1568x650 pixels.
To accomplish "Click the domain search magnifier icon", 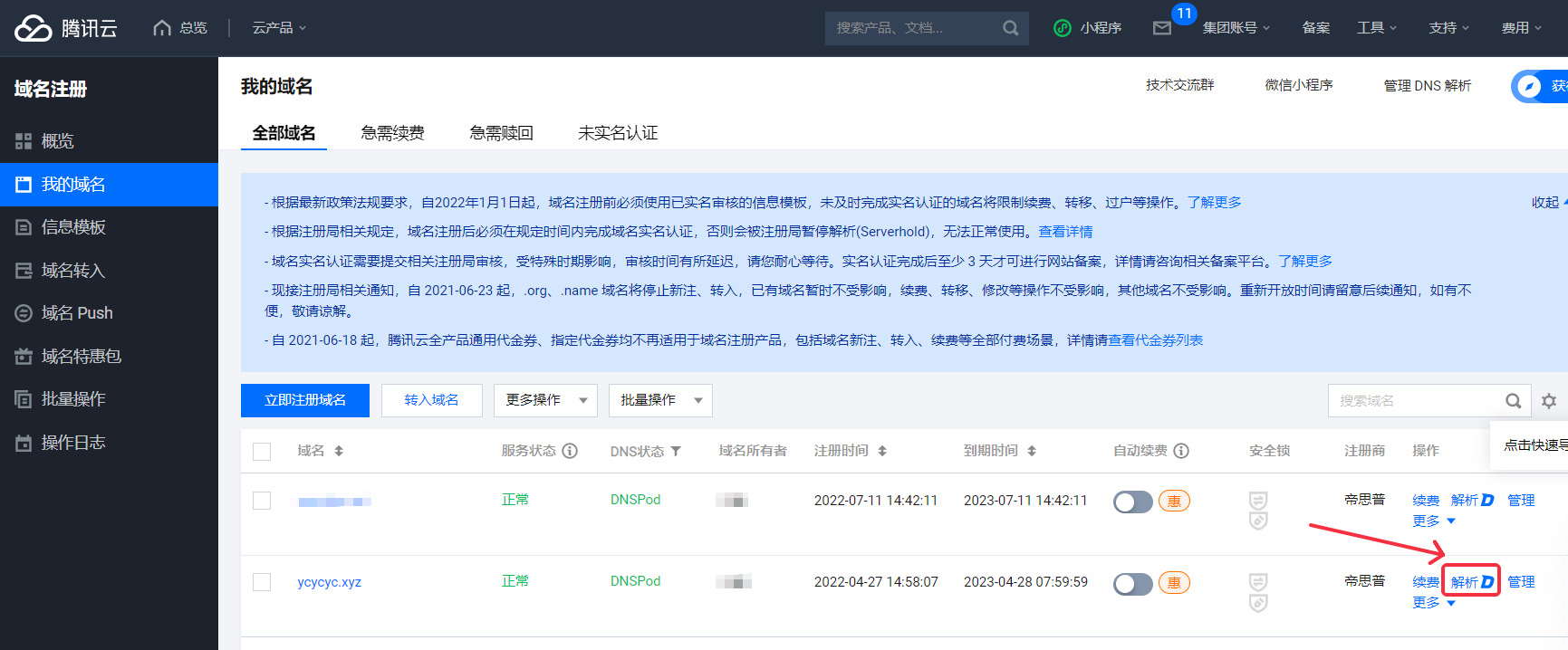I will pos(1513,401).
